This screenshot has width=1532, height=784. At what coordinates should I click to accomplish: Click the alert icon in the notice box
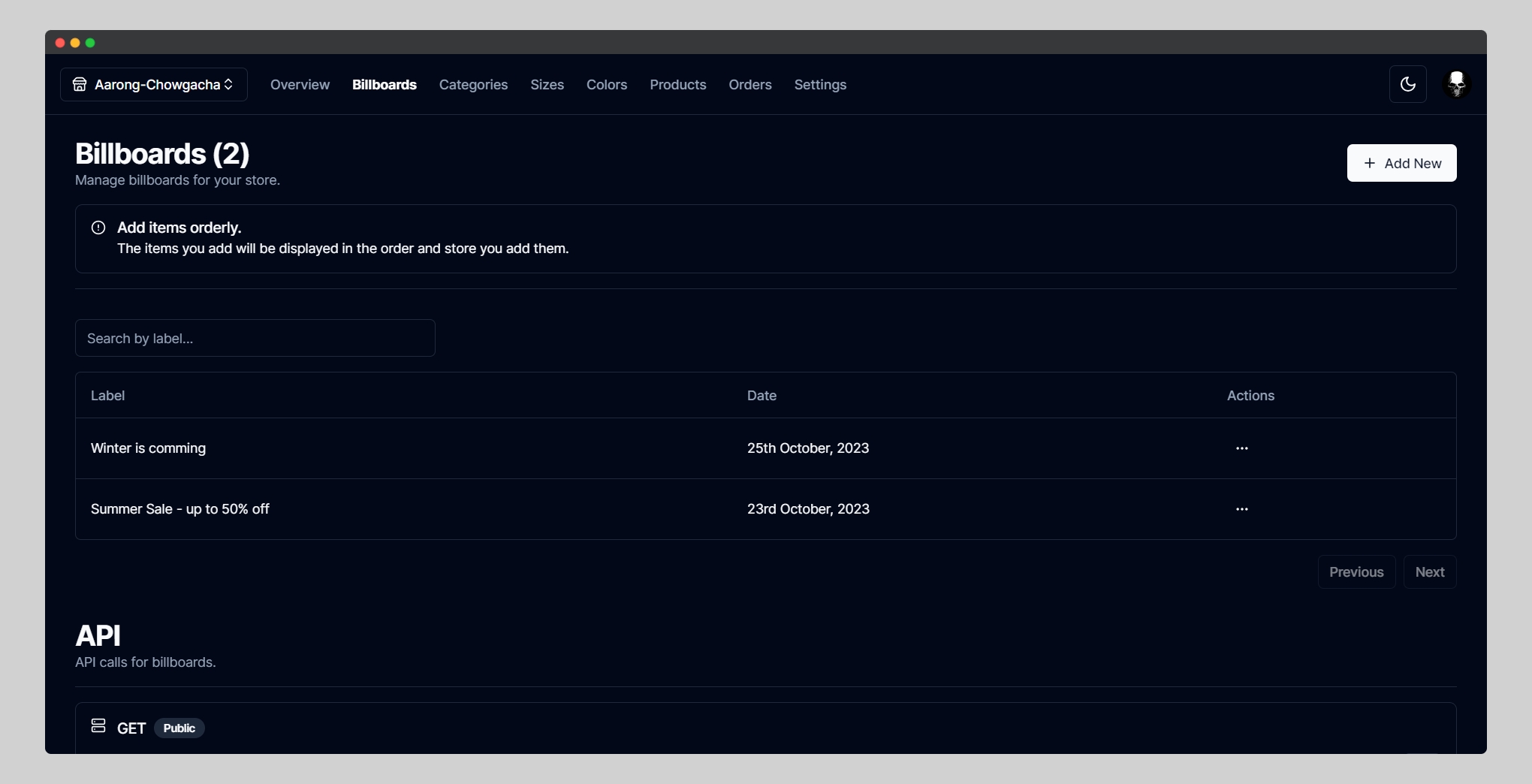[98, 228]
